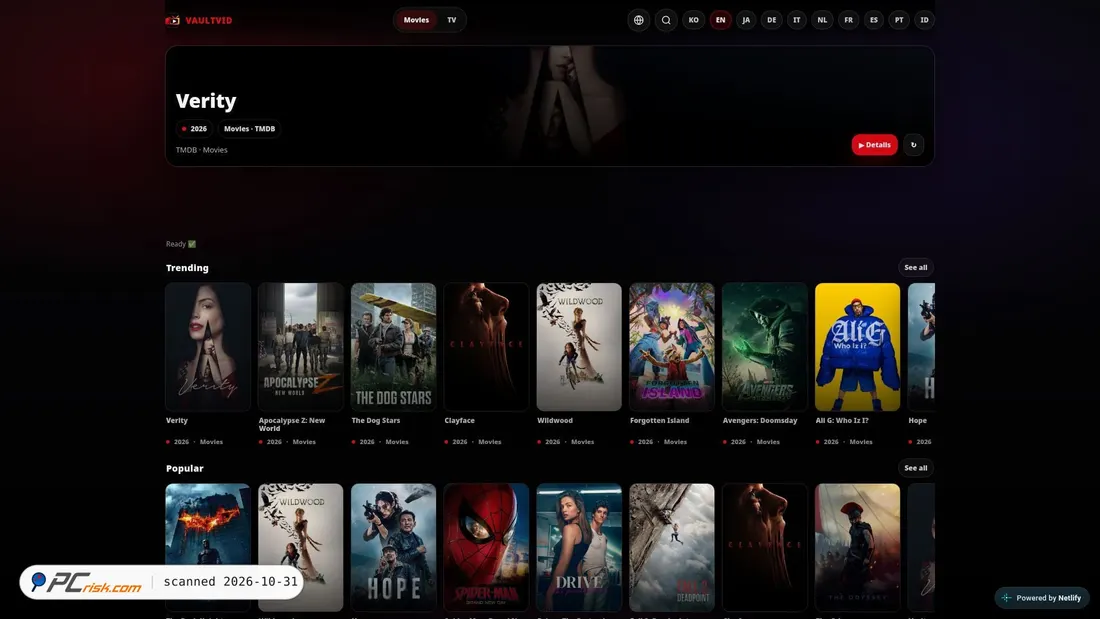Select JA language

(x=746, y=20)
